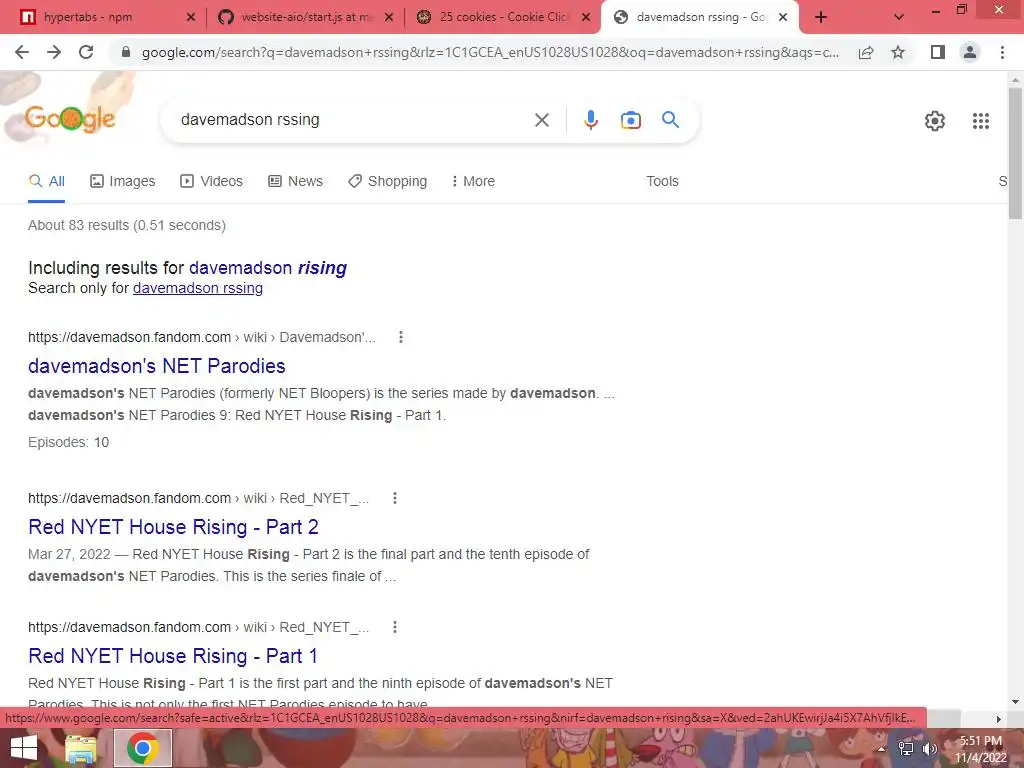Open the network status tray icon
This screenshot has width=1024, height=768.
point(906,749)
